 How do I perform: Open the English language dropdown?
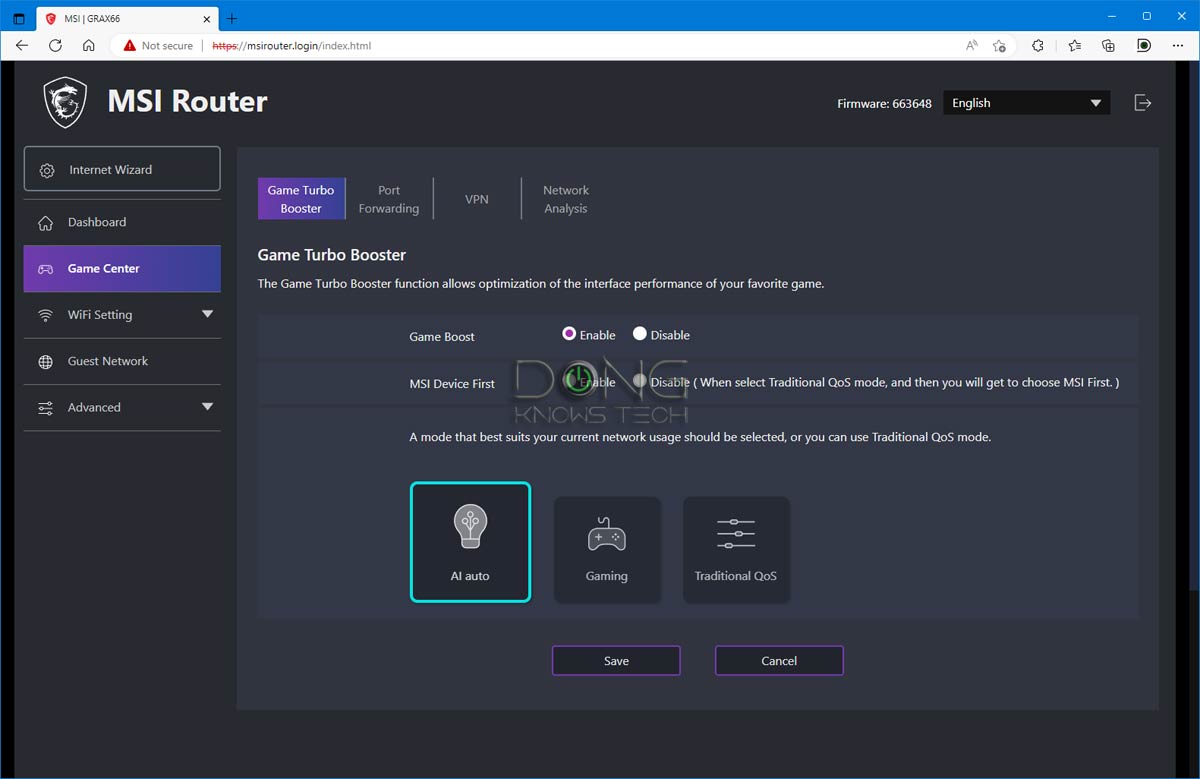pos(1027,103)
